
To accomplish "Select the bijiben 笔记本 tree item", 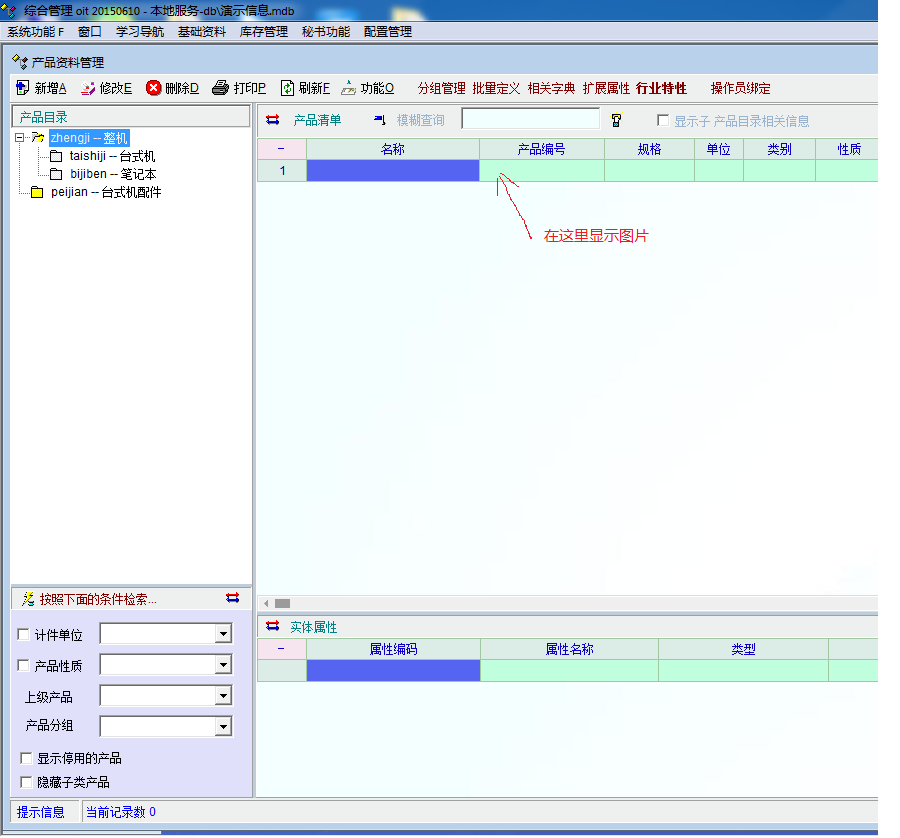I will pos(112,174).
